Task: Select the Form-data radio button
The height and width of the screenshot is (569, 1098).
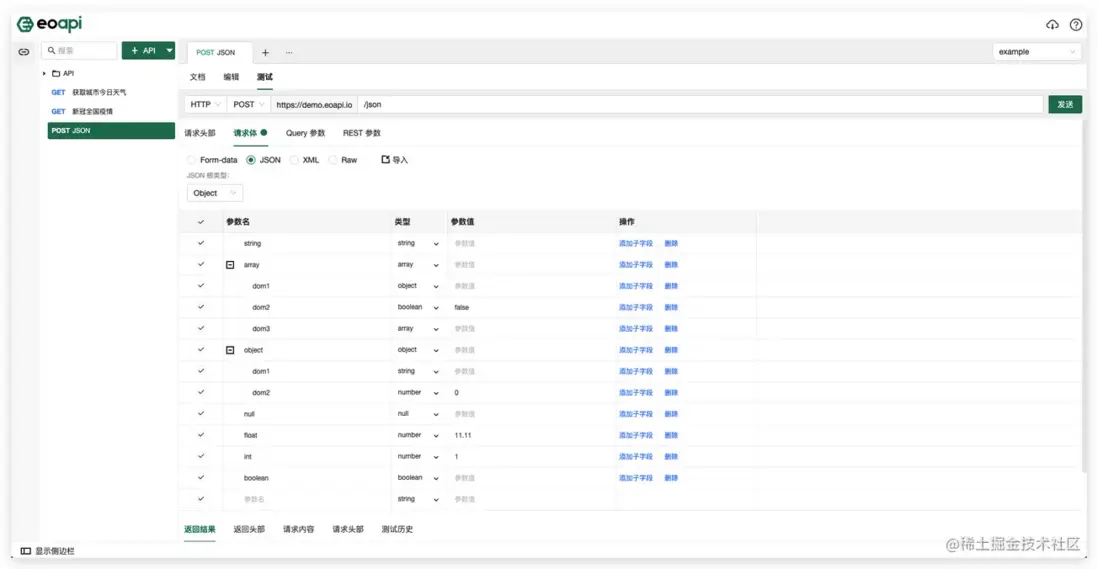Action: pyautogui.click(x=191, y=160)
